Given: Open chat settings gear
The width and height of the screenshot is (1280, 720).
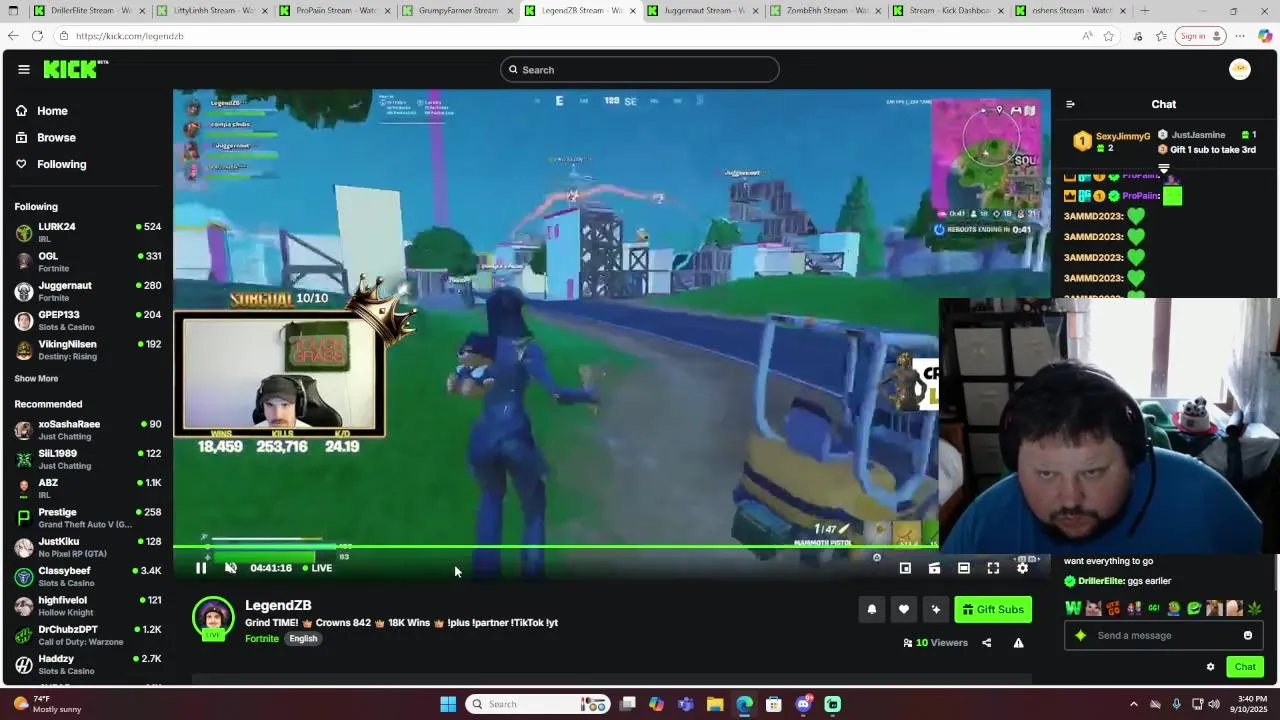Looking at the screenshot, I should (1211, 667).
